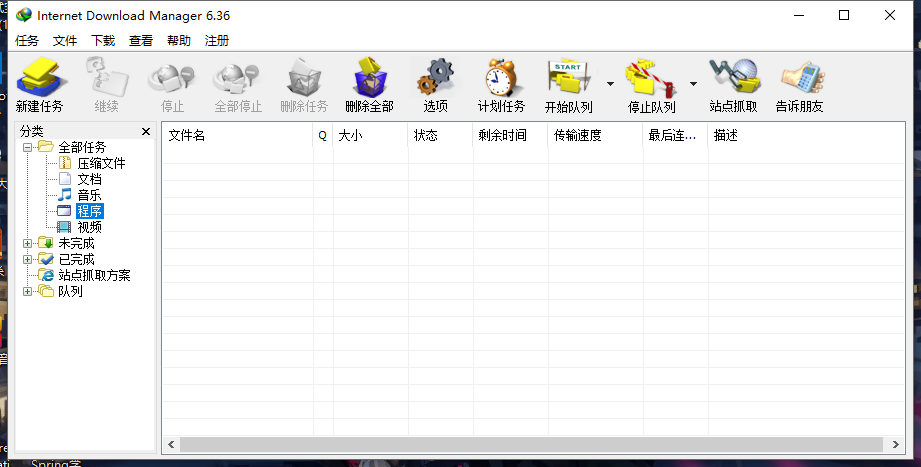Select the 程序 category
The width and height of the screenshot is (921, 467).
point(89,211)
